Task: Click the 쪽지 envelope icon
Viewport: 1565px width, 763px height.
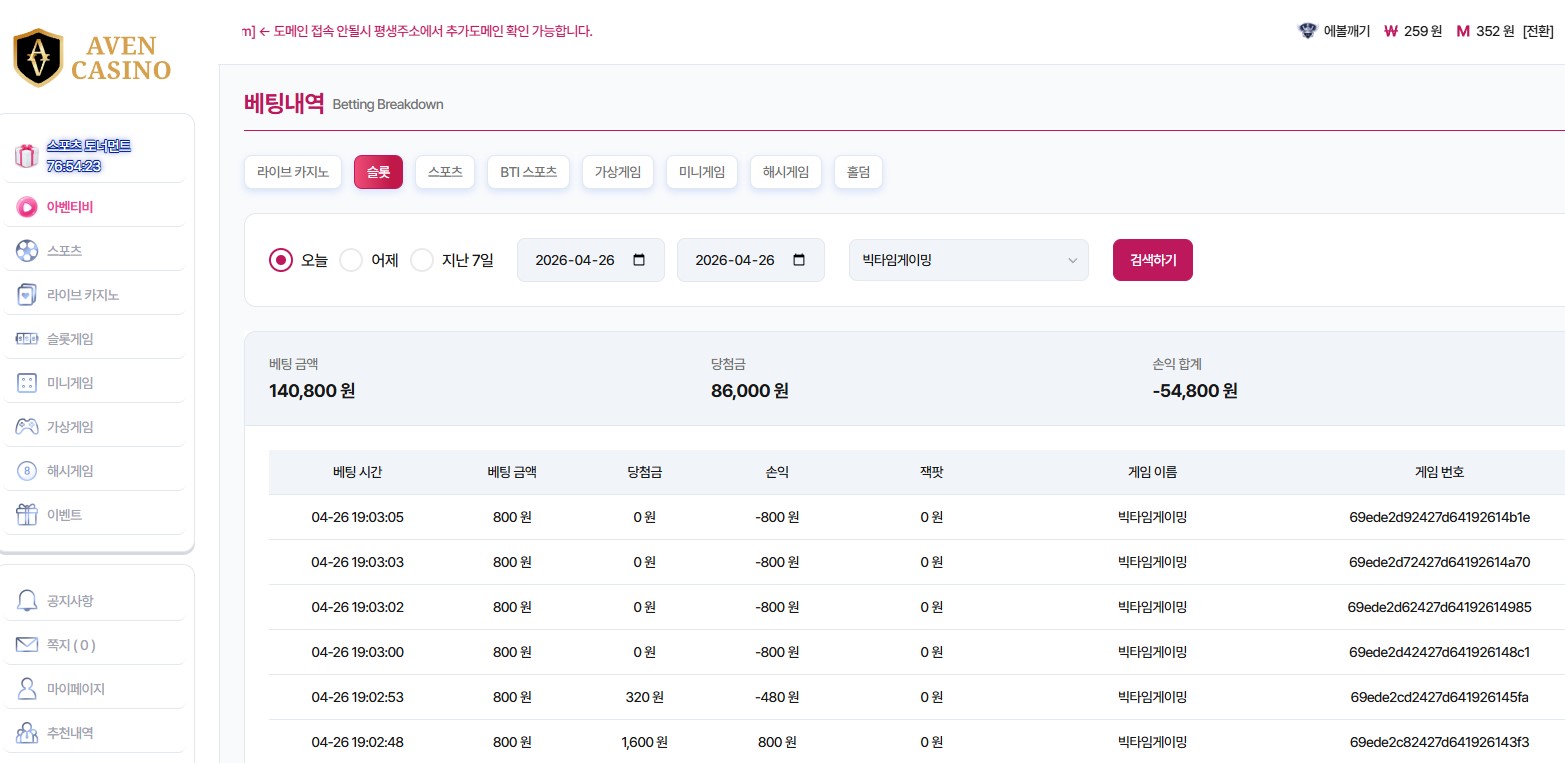Action: pos(27,645)
